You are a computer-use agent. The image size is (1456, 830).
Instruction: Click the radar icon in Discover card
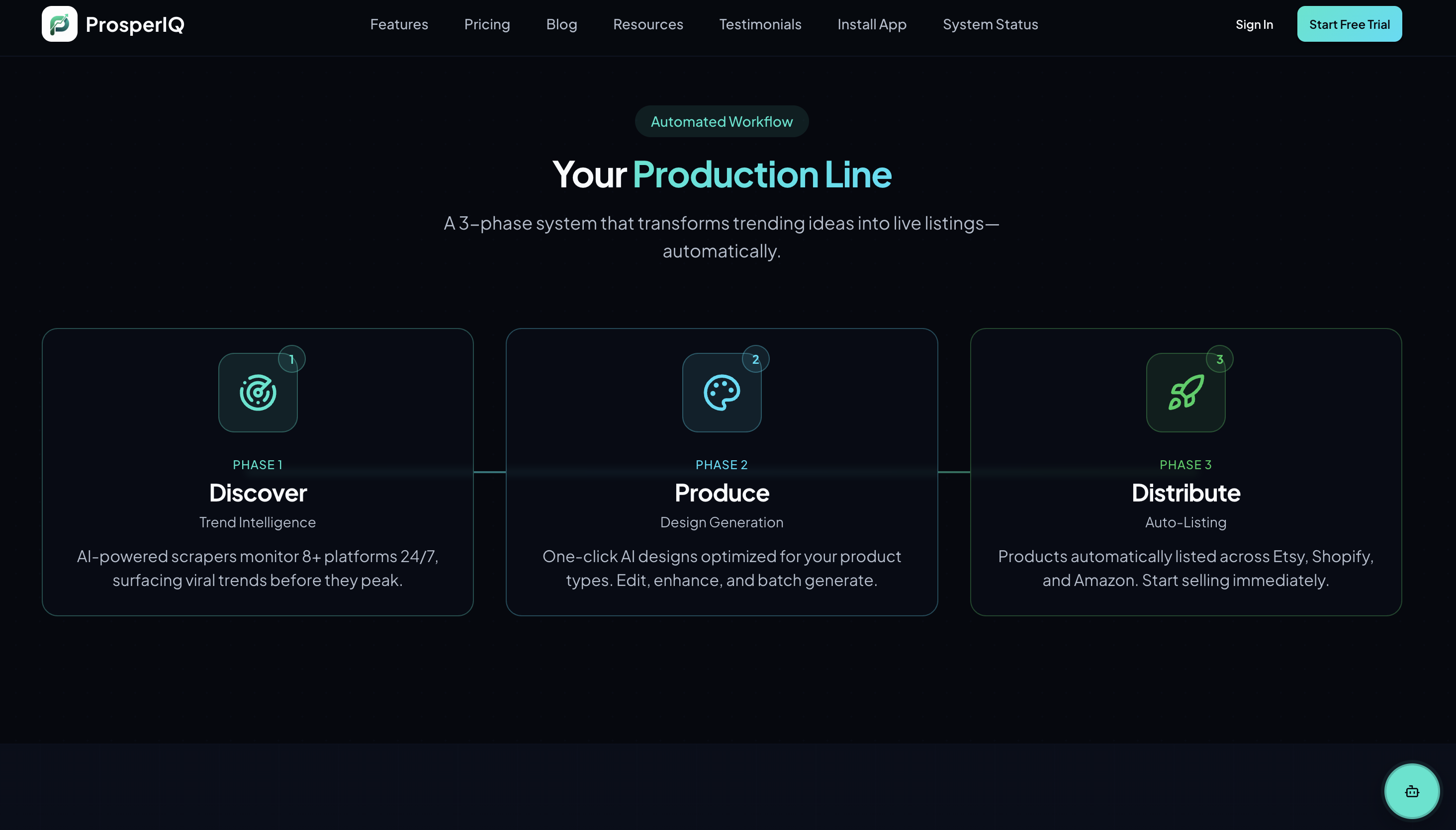click(258, 392)
